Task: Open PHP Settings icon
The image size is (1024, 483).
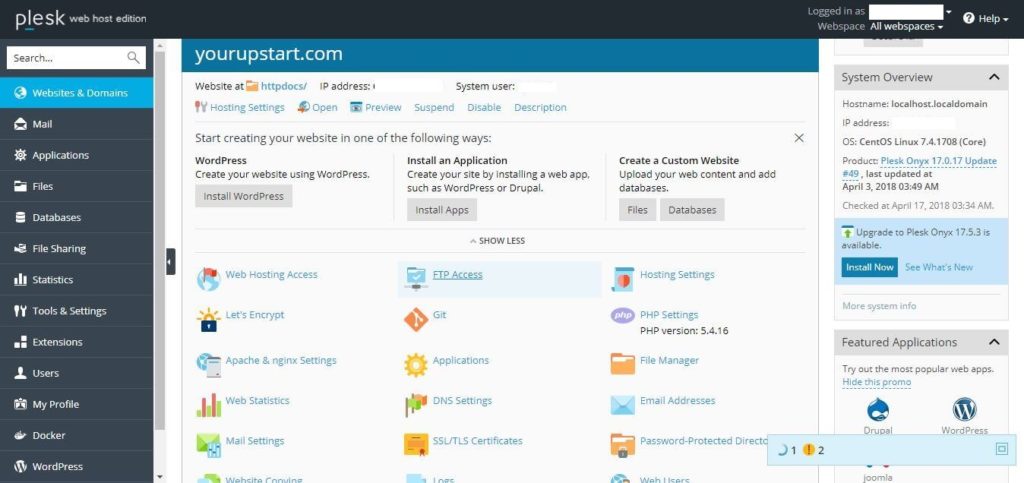Action: 622,316
